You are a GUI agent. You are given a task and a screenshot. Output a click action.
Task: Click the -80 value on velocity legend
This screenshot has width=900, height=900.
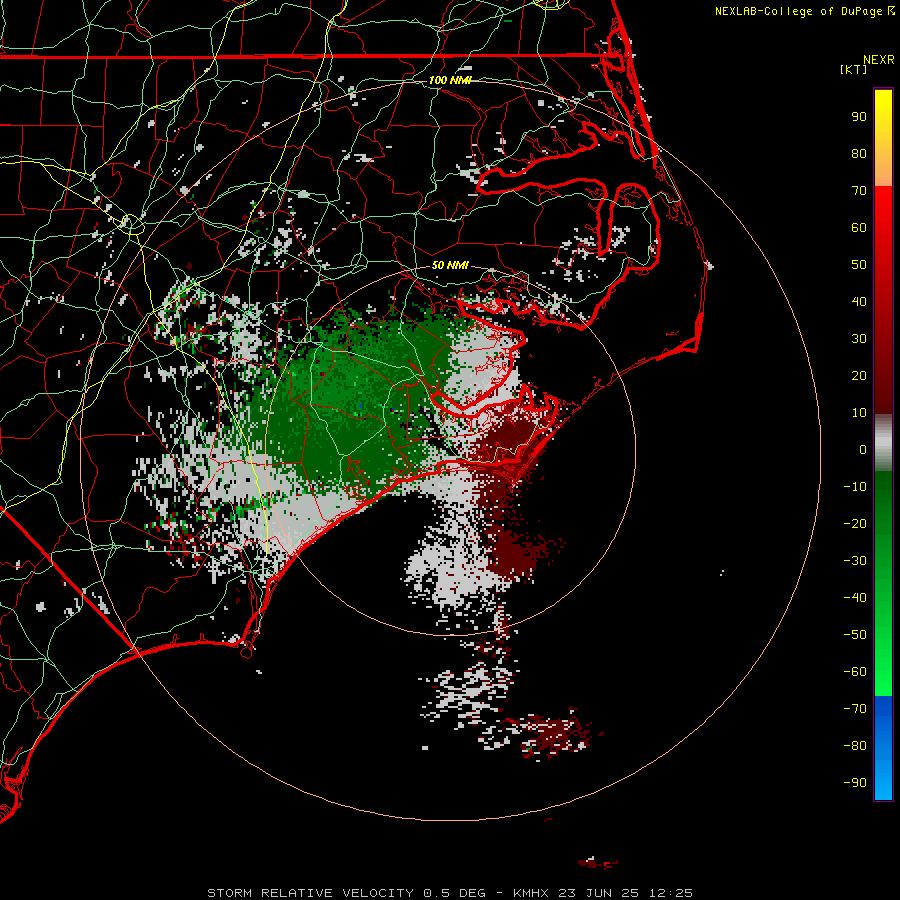855,746
